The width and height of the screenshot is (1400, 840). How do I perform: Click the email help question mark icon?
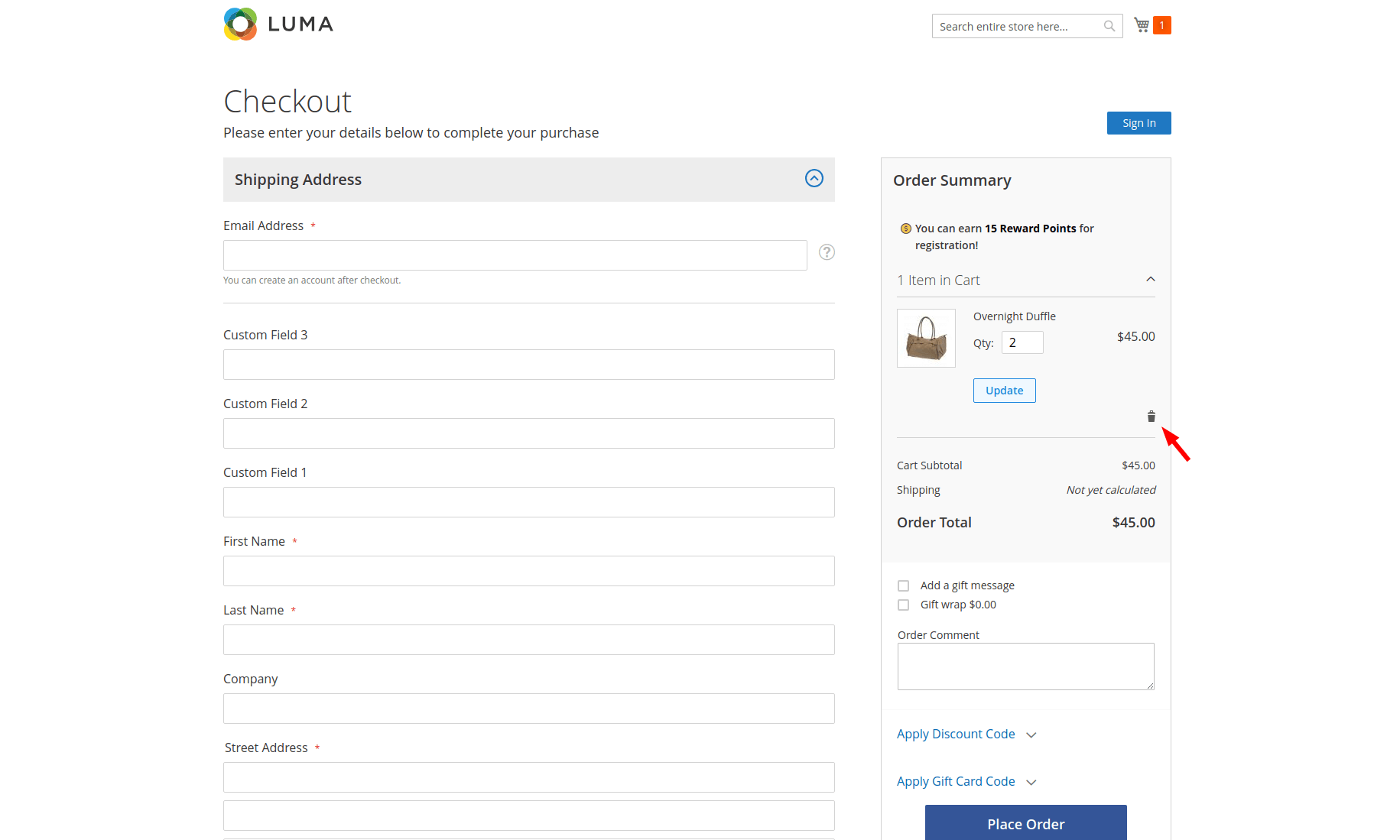coord(827,252)
